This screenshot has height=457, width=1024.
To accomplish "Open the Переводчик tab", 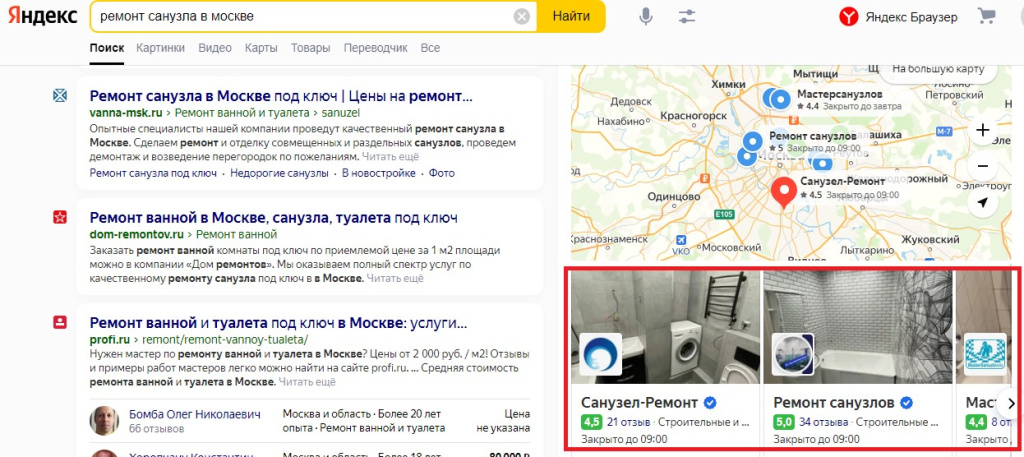I will 376,48.
